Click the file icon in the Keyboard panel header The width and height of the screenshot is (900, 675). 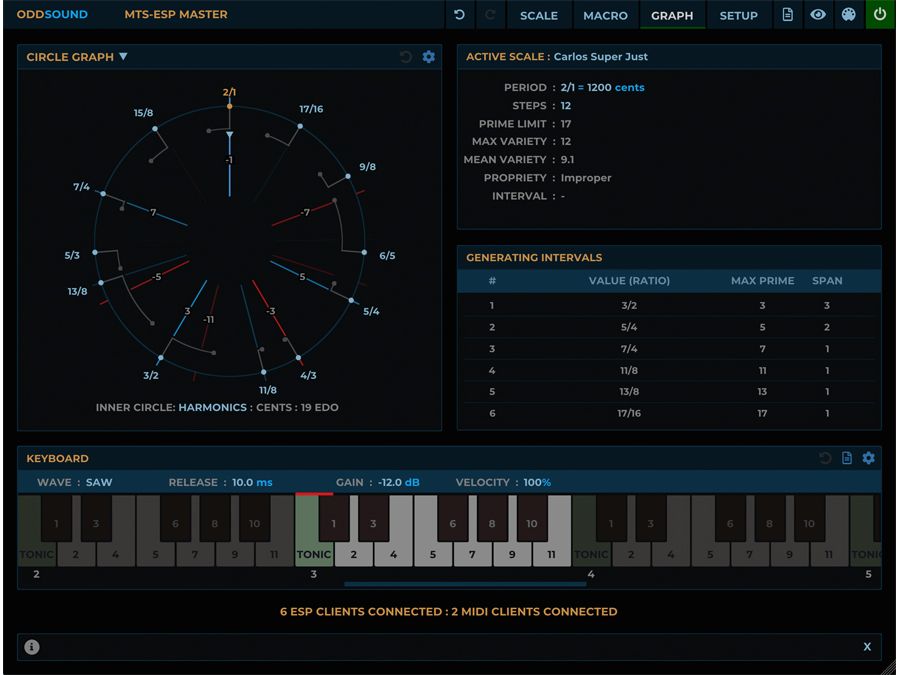tap(845, 458)
